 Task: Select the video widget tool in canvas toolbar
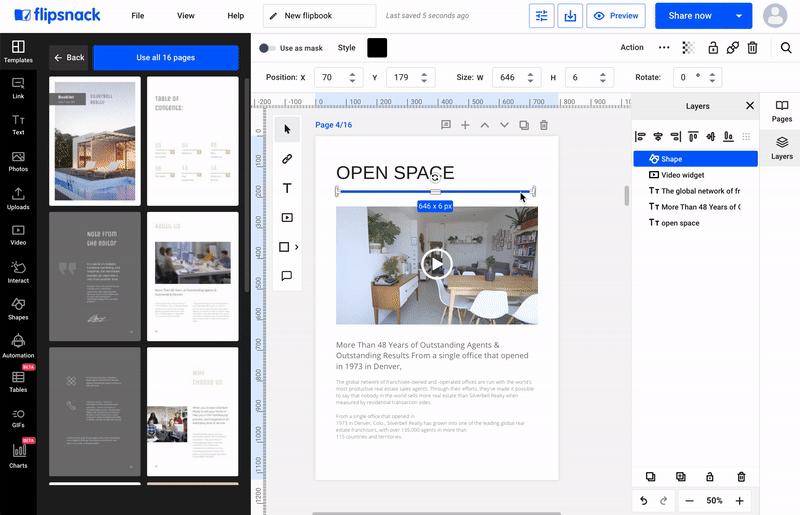(x=287, y=217)
